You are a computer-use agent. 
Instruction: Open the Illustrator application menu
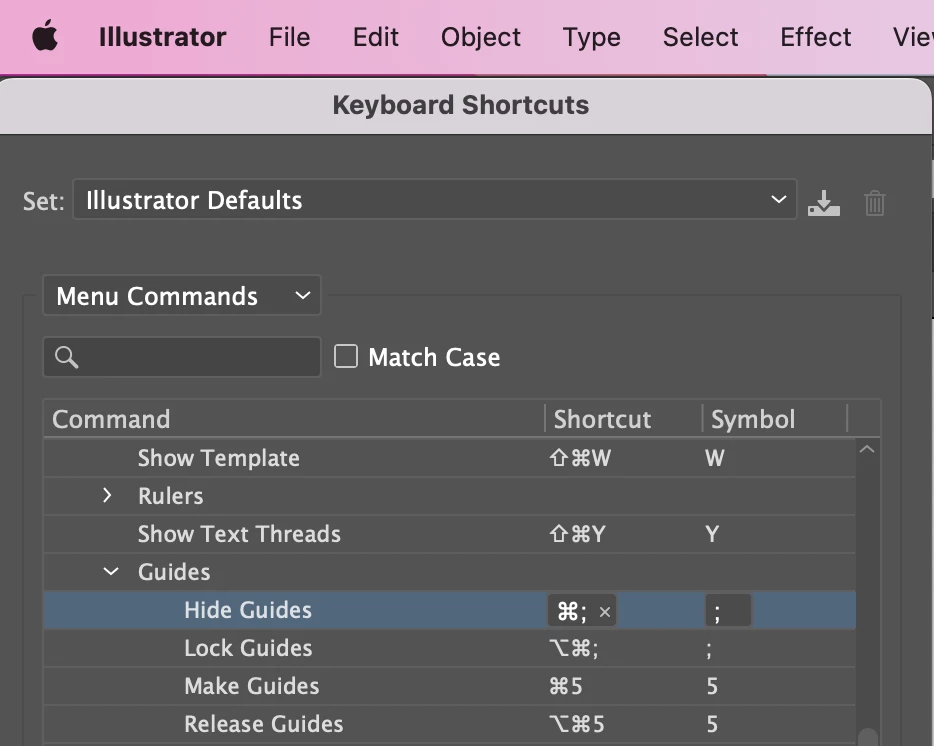point(162,37)
